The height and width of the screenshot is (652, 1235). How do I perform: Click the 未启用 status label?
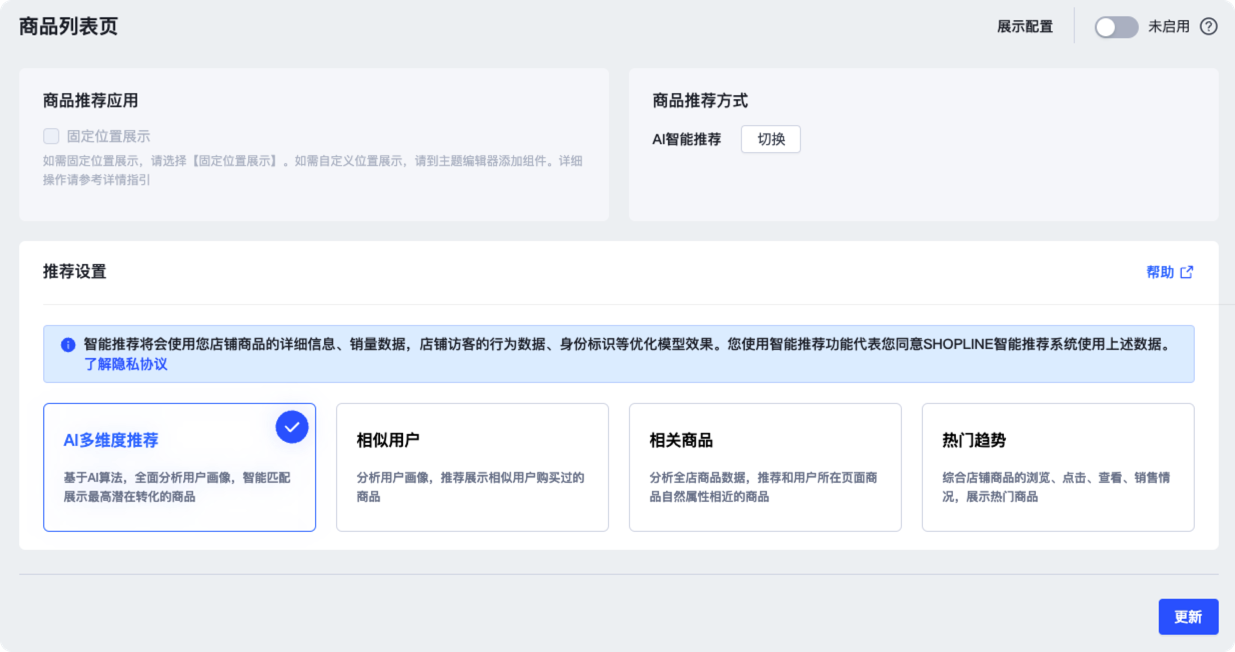1168,27
